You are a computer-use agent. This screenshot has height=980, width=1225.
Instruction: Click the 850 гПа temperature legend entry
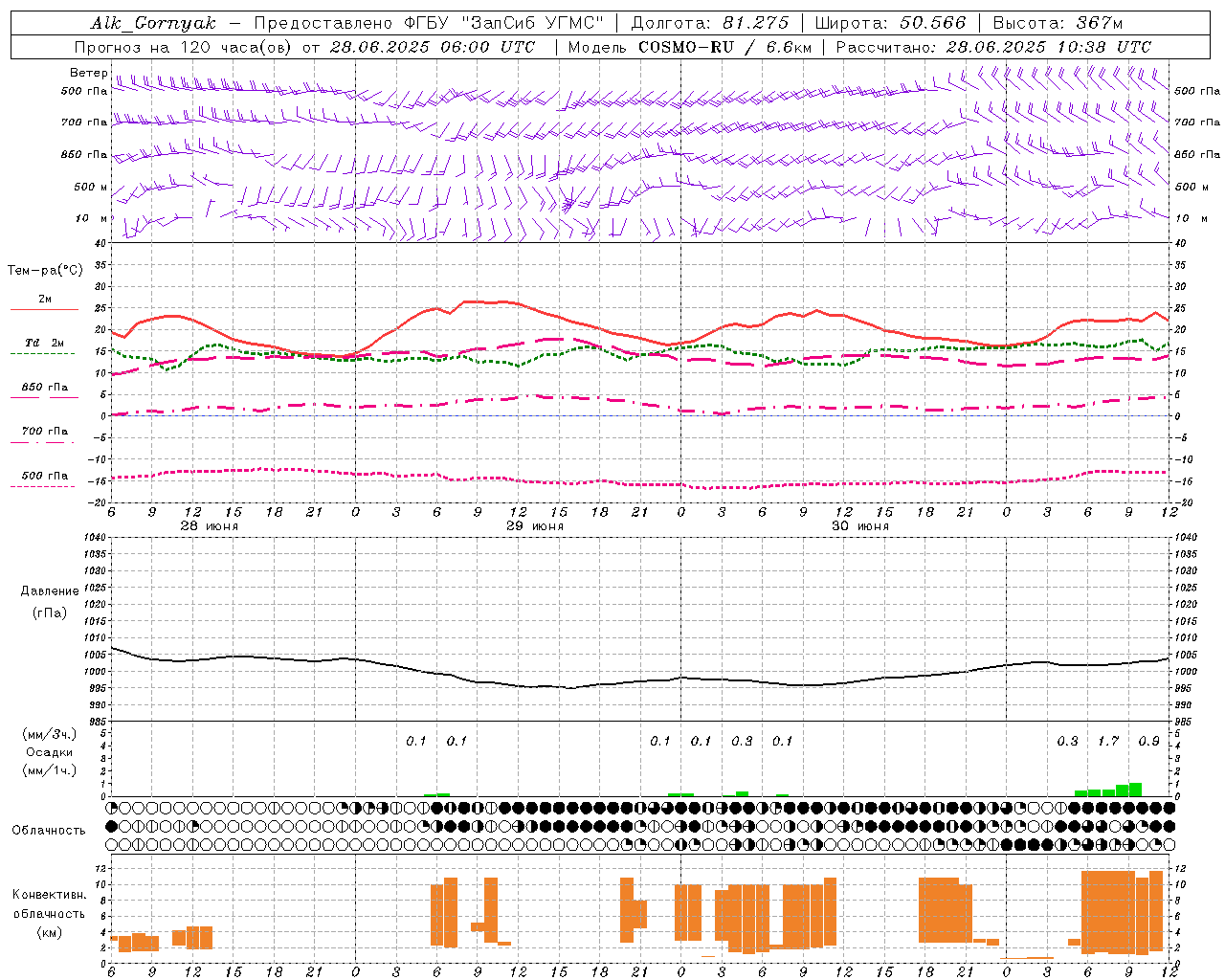click(45, 388)
